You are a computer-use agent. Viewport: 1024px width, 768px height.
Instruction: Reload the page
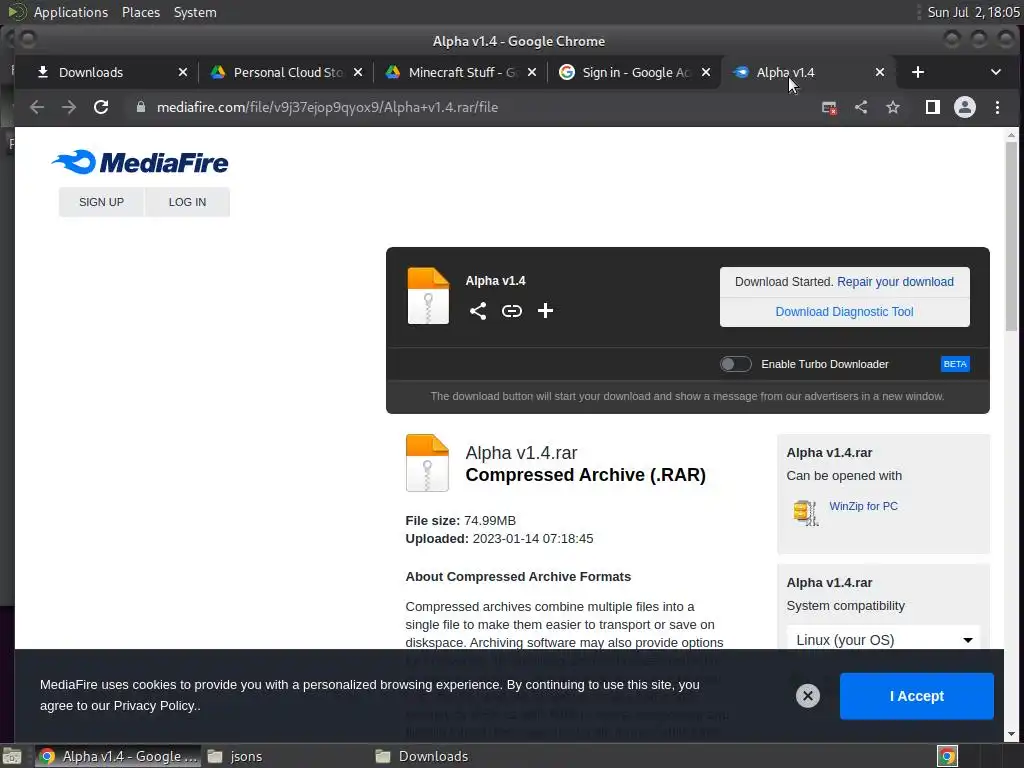pos(101,107)
